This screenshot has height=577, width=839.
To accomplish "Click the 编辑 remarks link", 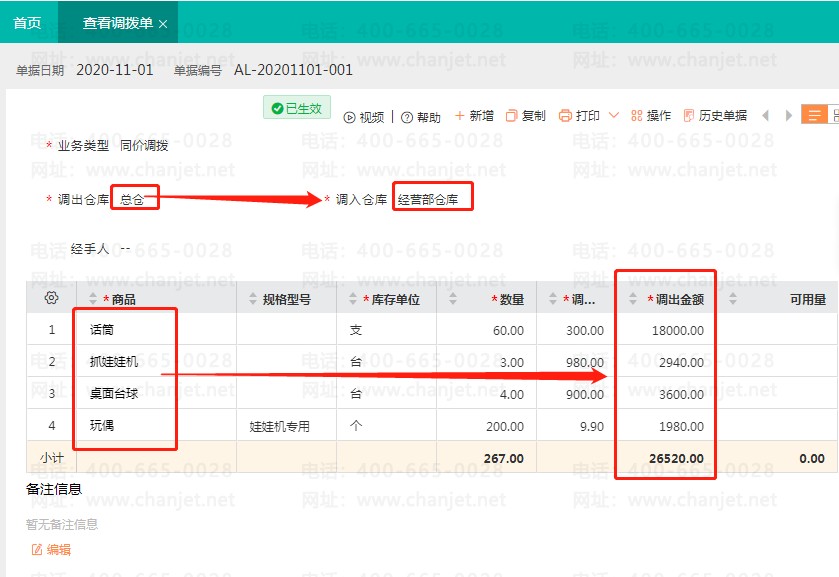I will [51, 550].
